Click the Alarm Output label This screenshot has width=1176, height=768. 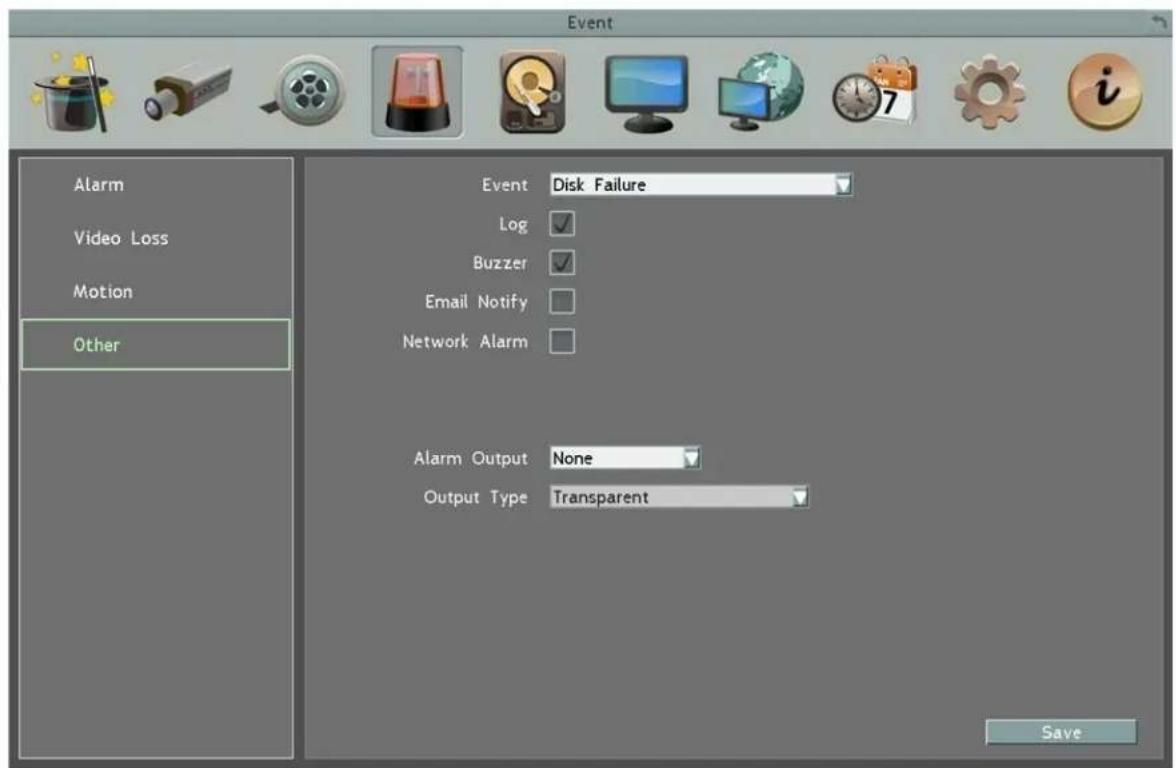tap(470, 458)
